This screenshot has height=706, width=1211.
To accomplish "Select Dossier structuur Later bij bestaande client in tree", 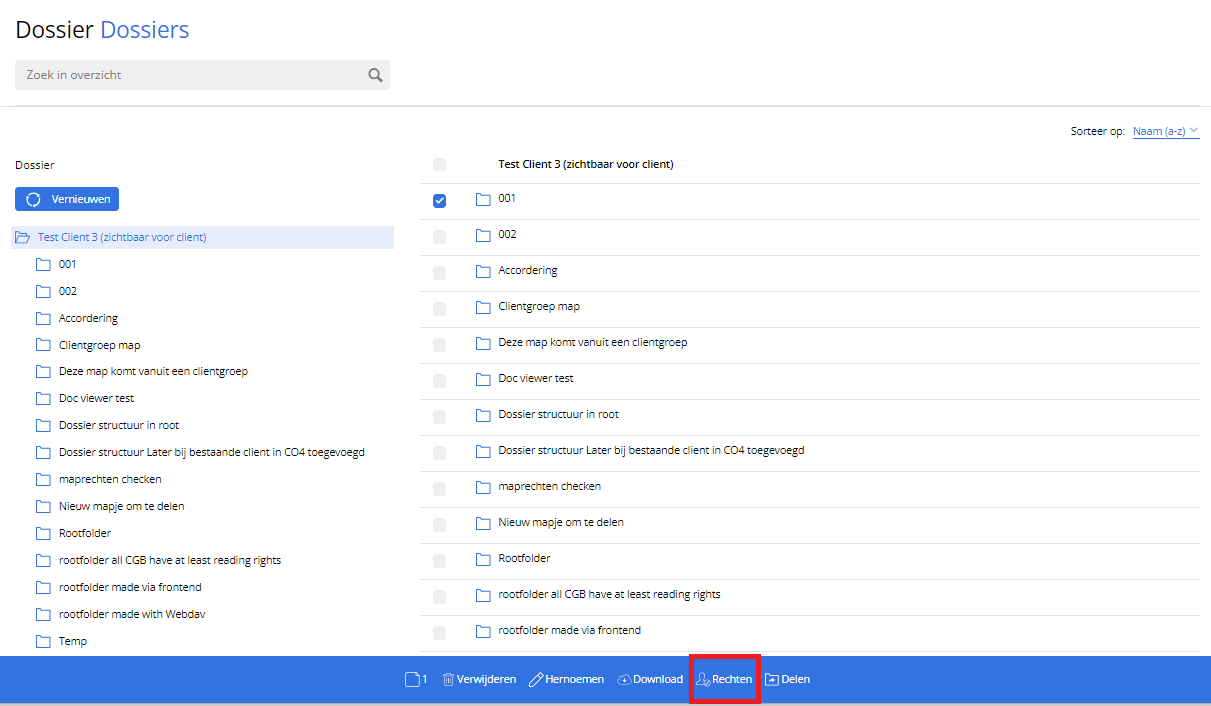I will [212, 453].
